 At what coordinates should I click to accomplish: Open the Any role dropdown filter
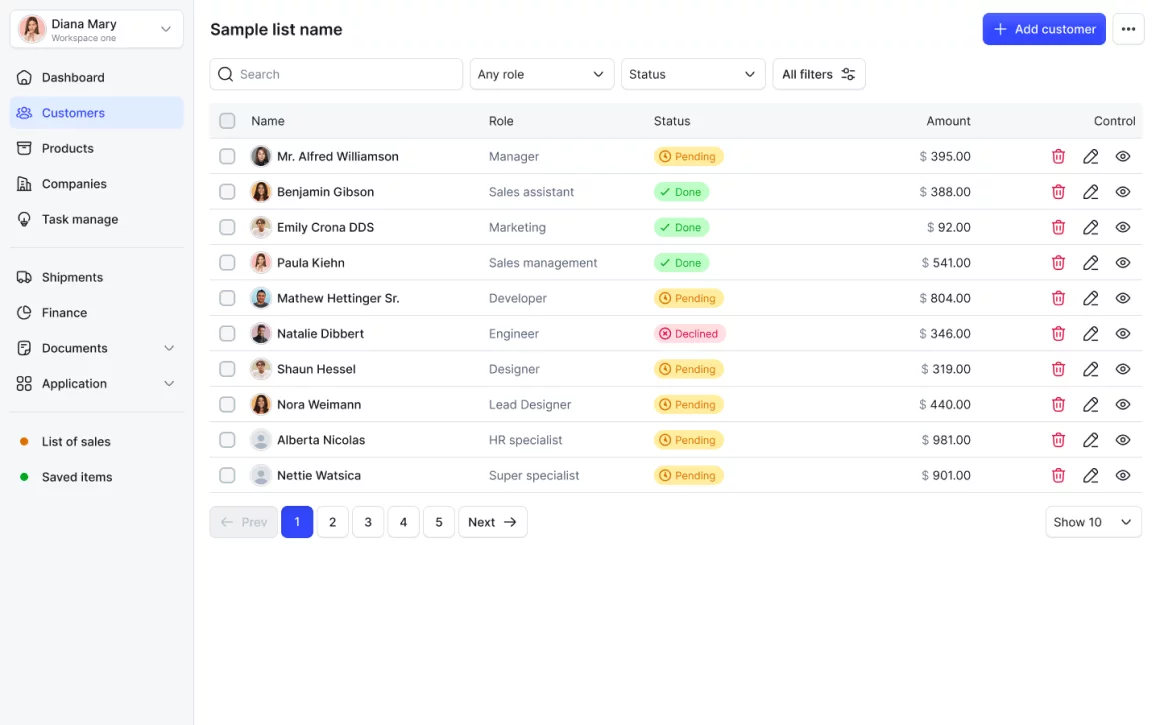tap(541, 74)
